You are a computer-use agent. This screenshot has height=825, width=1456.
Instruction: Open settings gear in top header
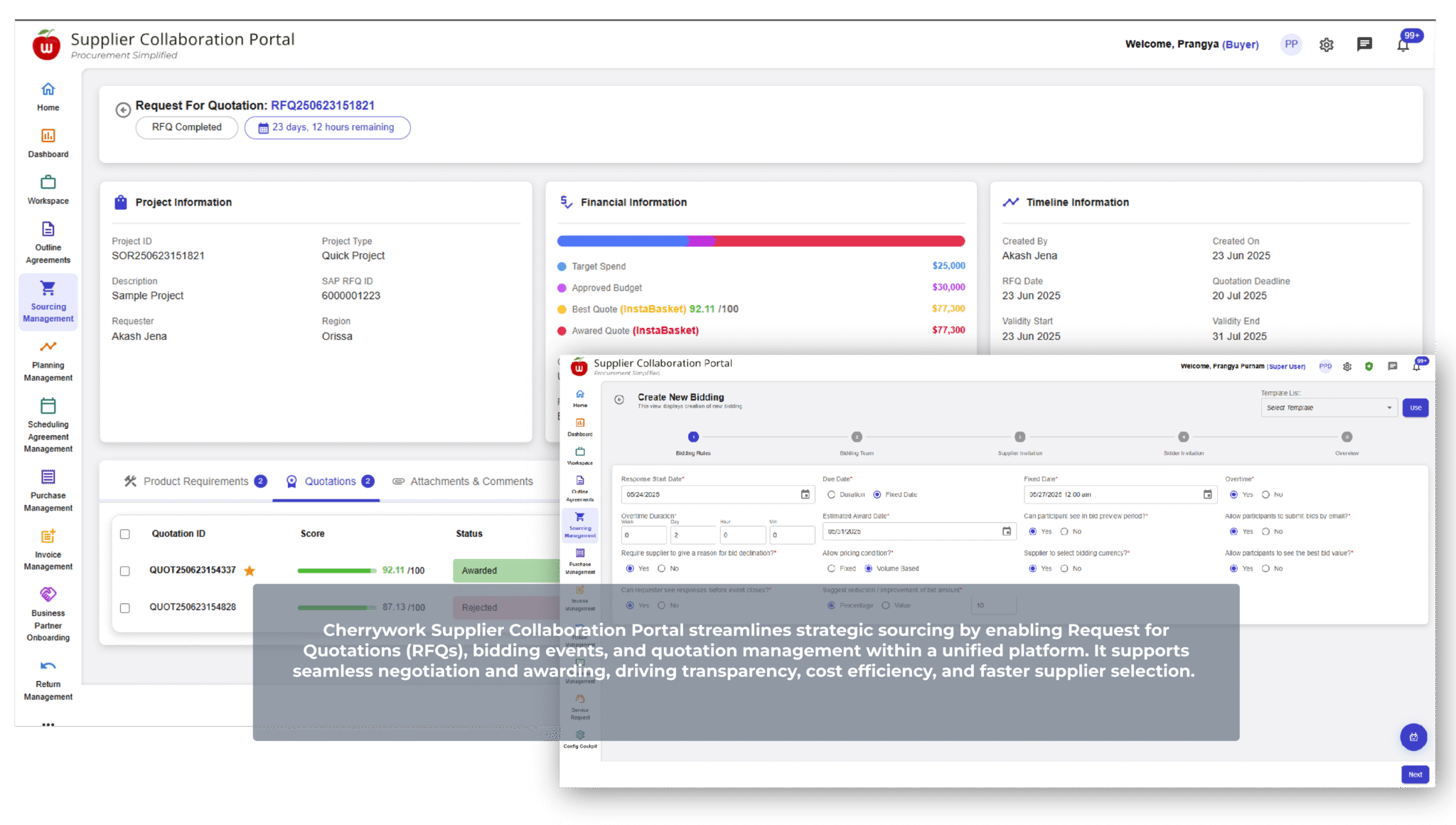point(1326,45)
